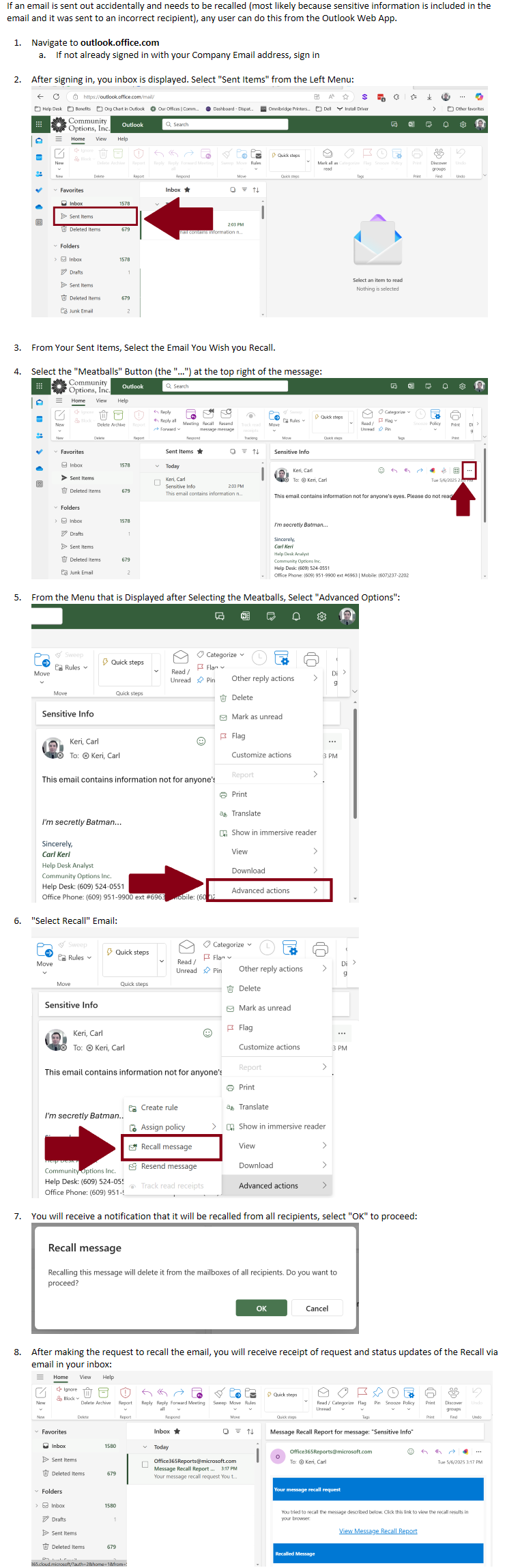Choose Recall message in step 6 submenu

point(172,1146)
